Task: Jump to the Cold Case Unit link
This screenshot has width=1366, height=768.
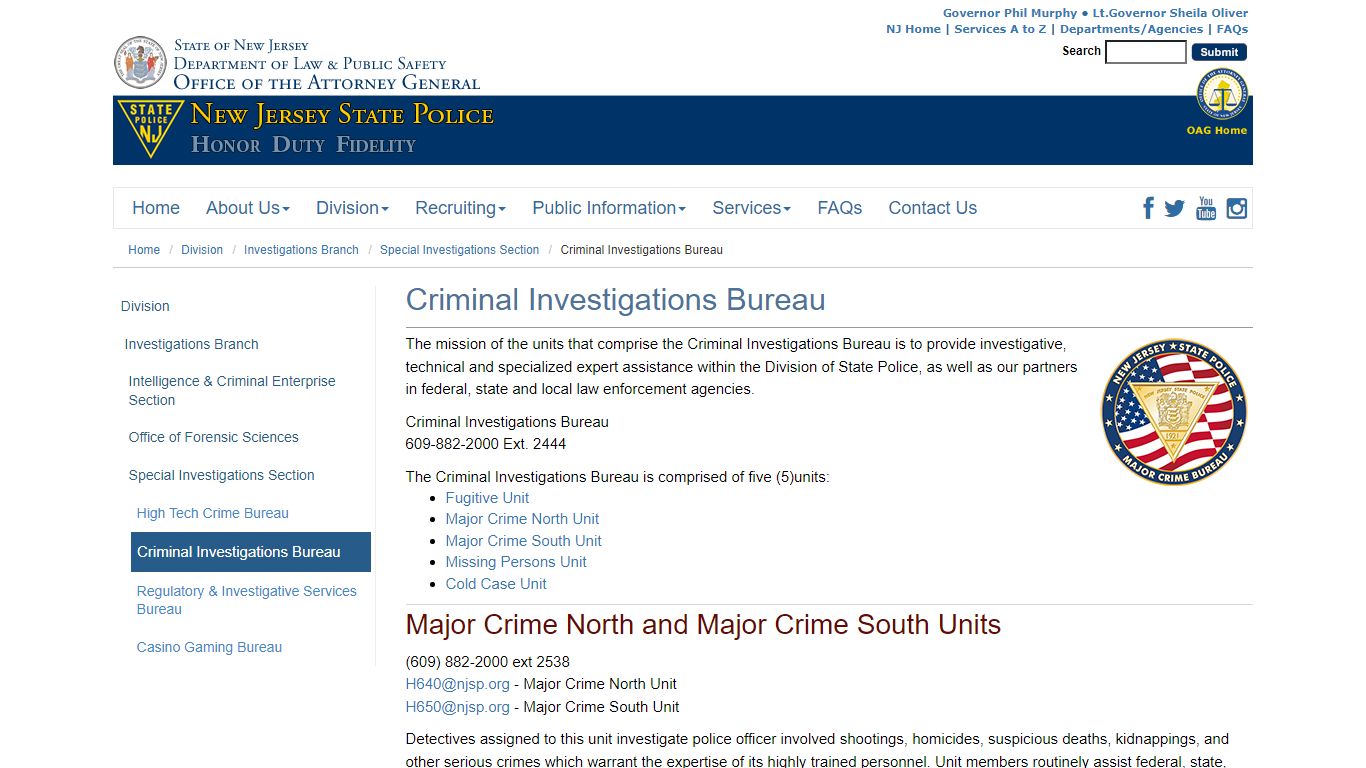Action: (x=496, y=584)
